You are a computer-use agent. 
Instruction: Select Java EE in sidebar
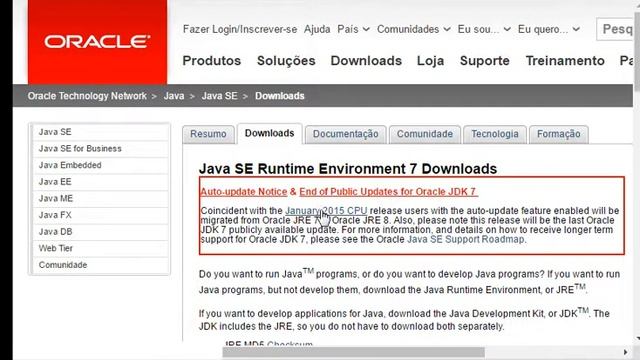100,182
